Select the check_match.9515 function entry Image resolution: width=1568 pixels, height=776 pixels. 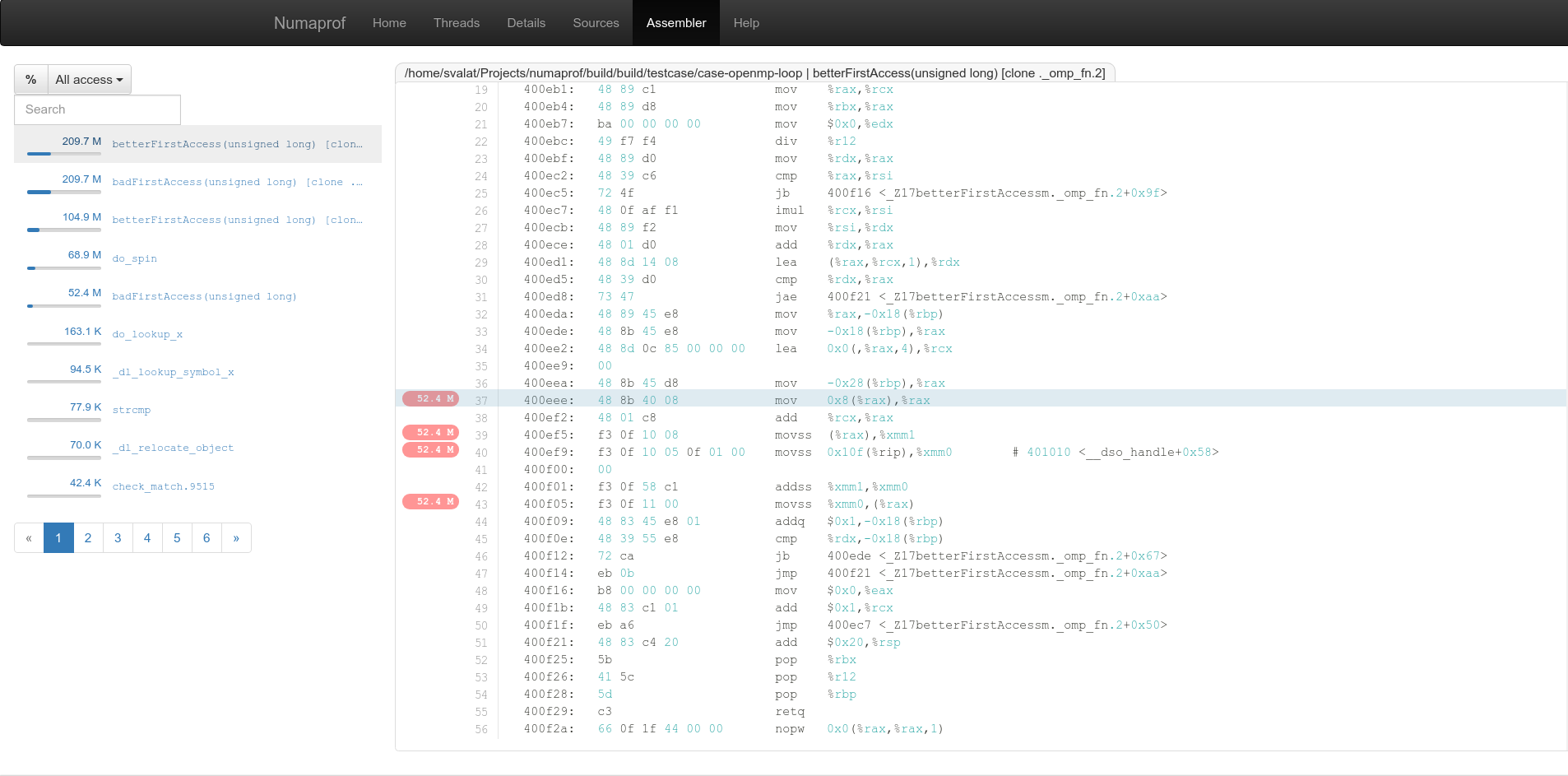(163, 486)
